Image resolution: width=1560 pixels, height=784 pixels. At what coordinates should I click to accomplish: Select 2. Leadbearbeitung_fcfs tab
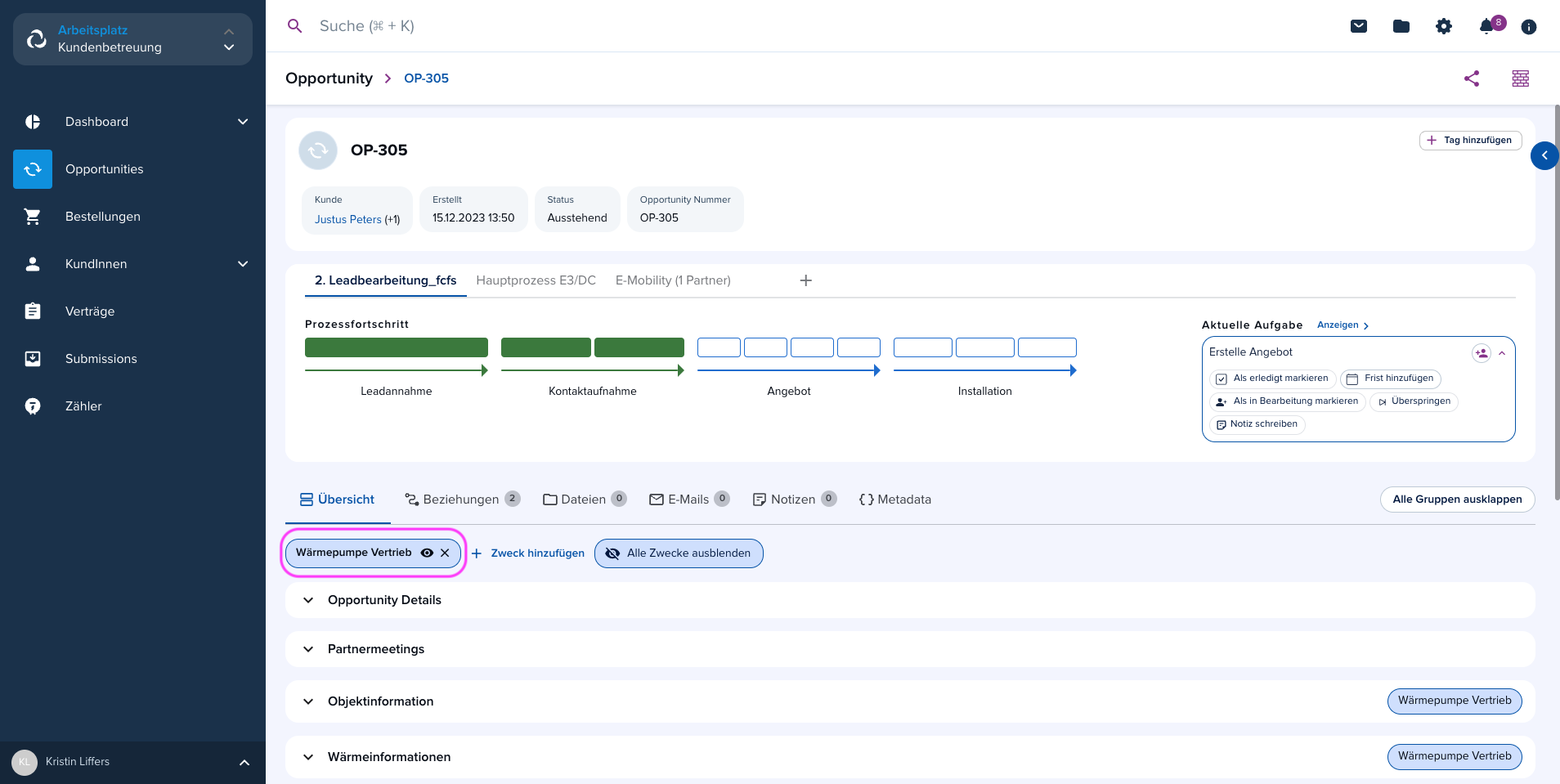[386, 280]
